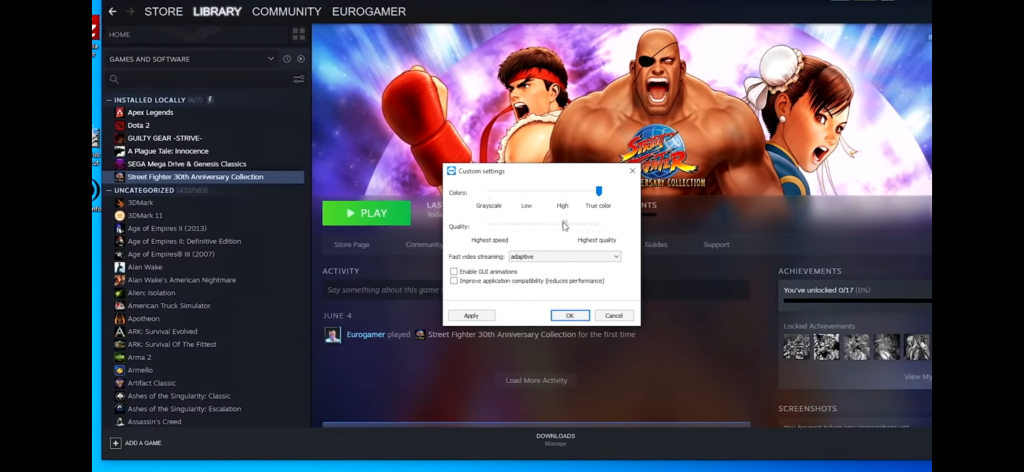The width and height of the screenshot is (1024, 472).
Task: Select American Truck Simulator
Action: click(x=169, y=306)
